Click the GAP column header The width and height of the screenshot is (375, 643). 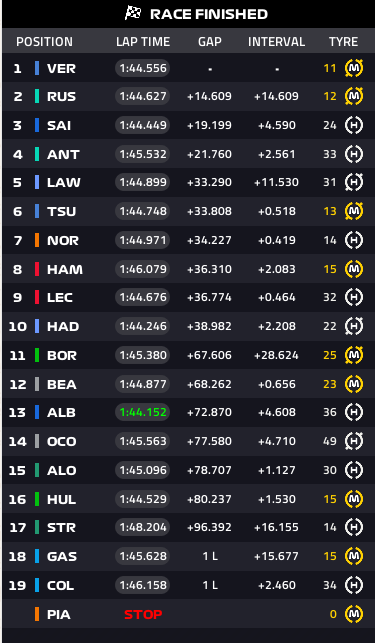[x=210, y=42]
